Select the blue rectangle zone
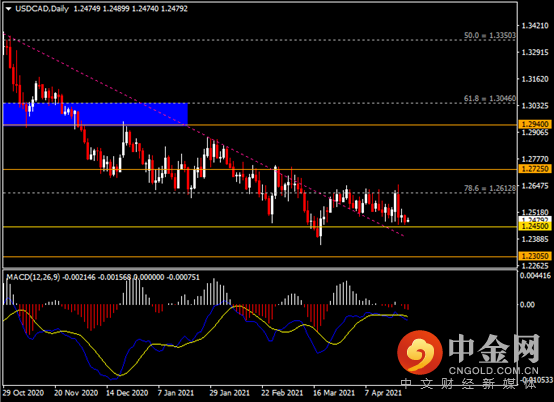 click(95, 114)
